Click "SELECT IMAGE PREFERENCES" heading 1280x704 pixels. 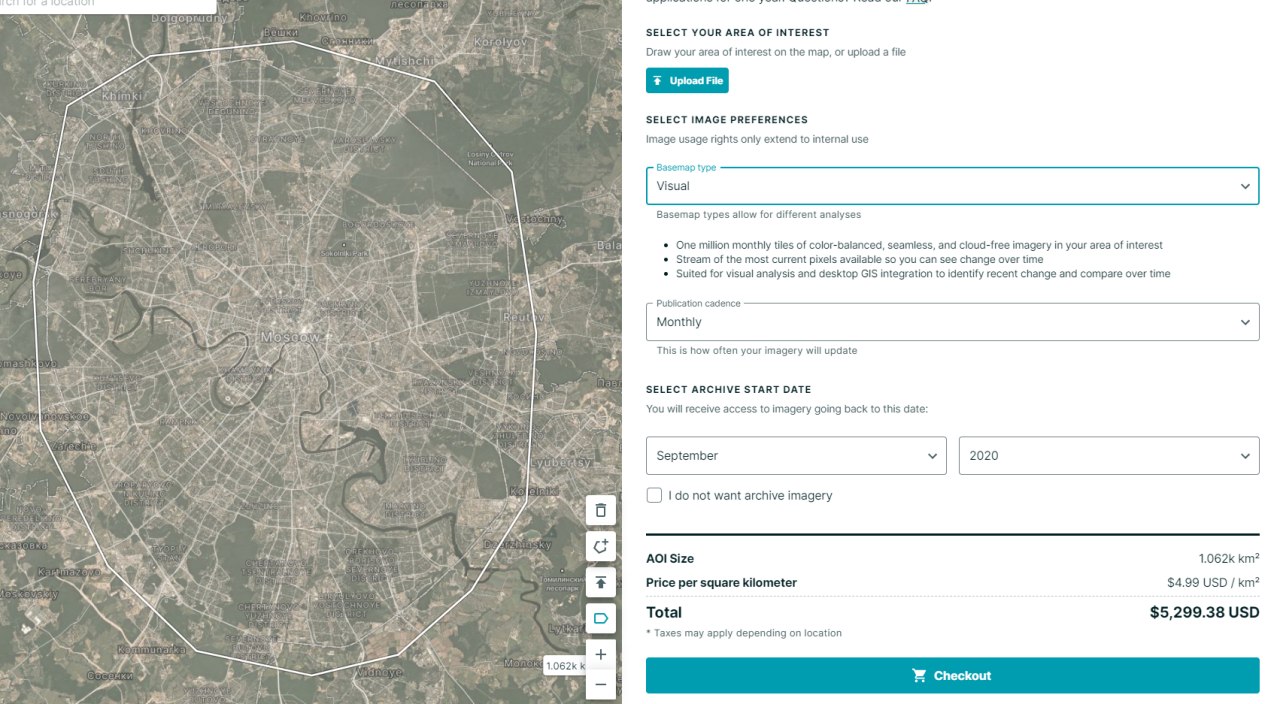(727, 120)
